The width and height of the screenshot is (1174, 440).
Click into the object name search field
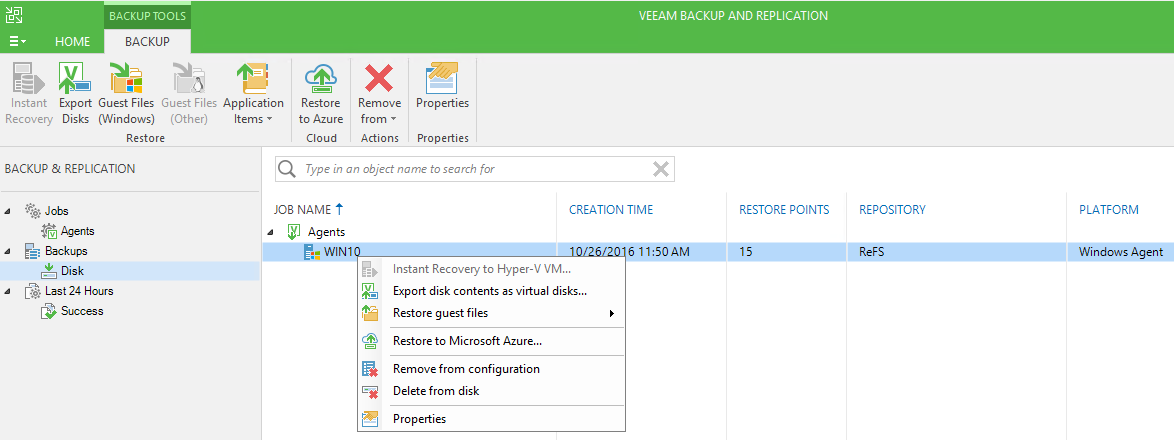click(475, 169)
